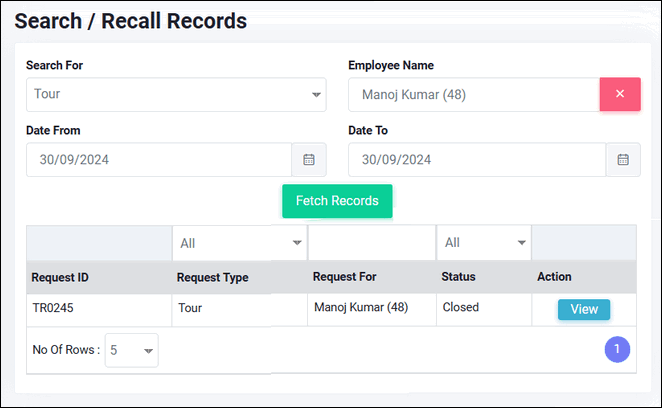Image resolution: width=662 pixels, height=408 pixels.
Task: Focus the Date From text field
Action: point(158,160)
